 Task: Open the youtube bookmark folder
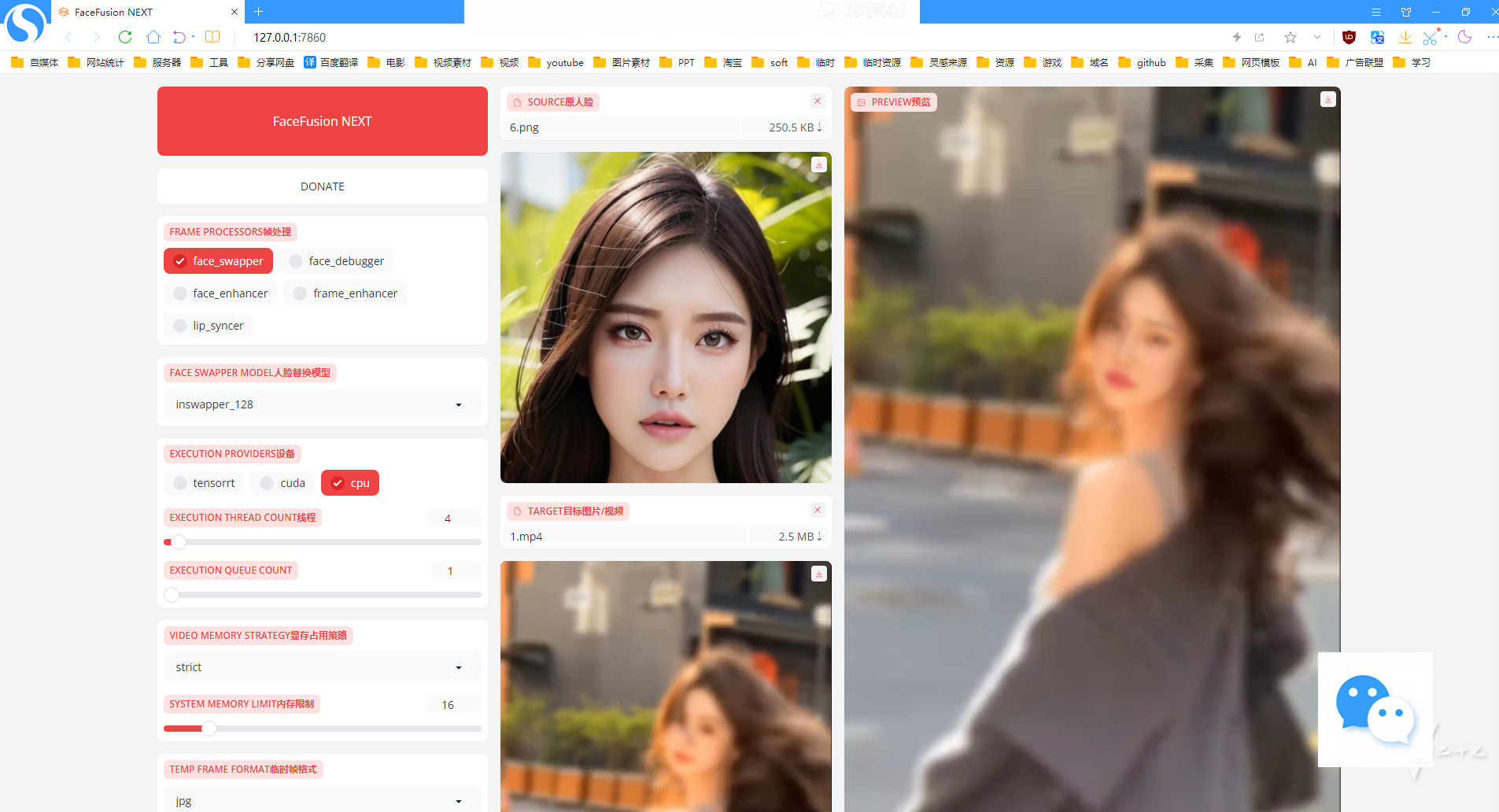pos(556,62)
